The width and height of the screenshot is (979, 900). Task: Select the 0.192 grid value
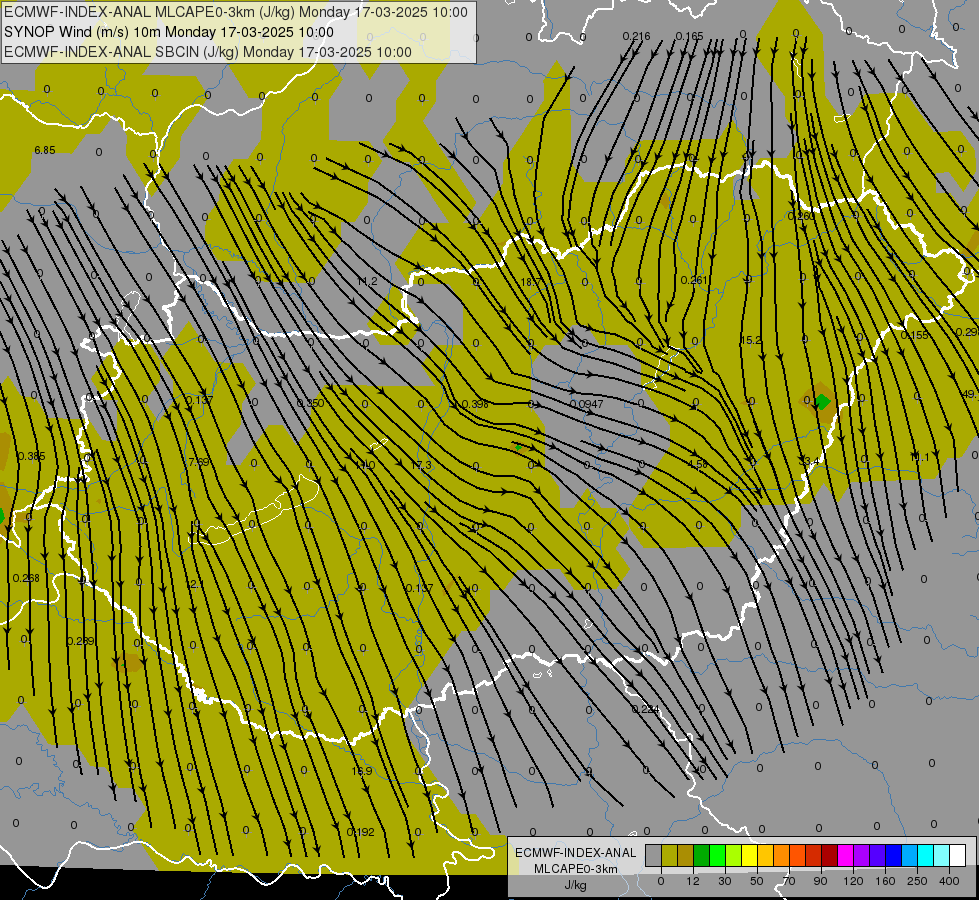(360, 833)
